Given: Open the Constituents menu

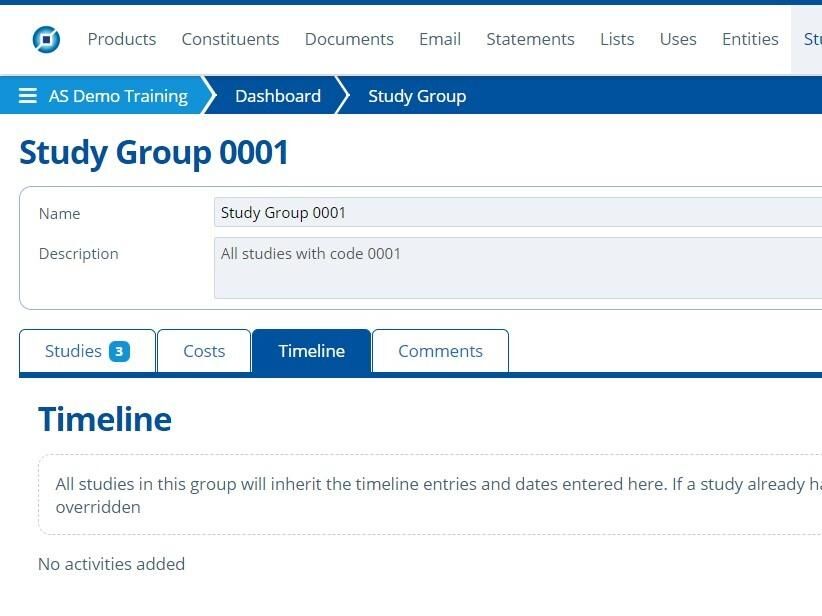Looking at the screenshot, I should (230, 39).
